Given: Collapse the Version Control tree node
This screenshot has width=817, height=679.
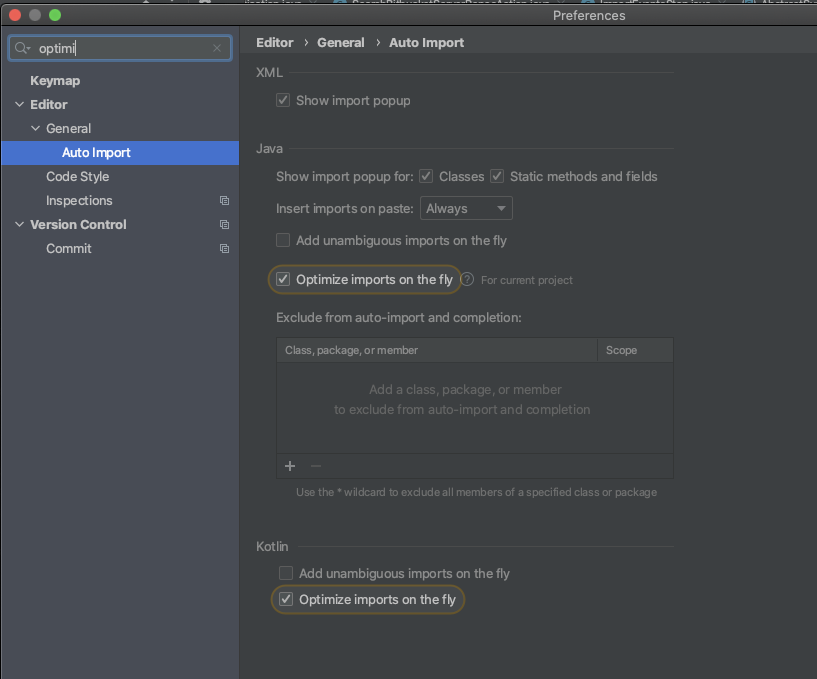Looking at the screenshot, I should [19, 225].
